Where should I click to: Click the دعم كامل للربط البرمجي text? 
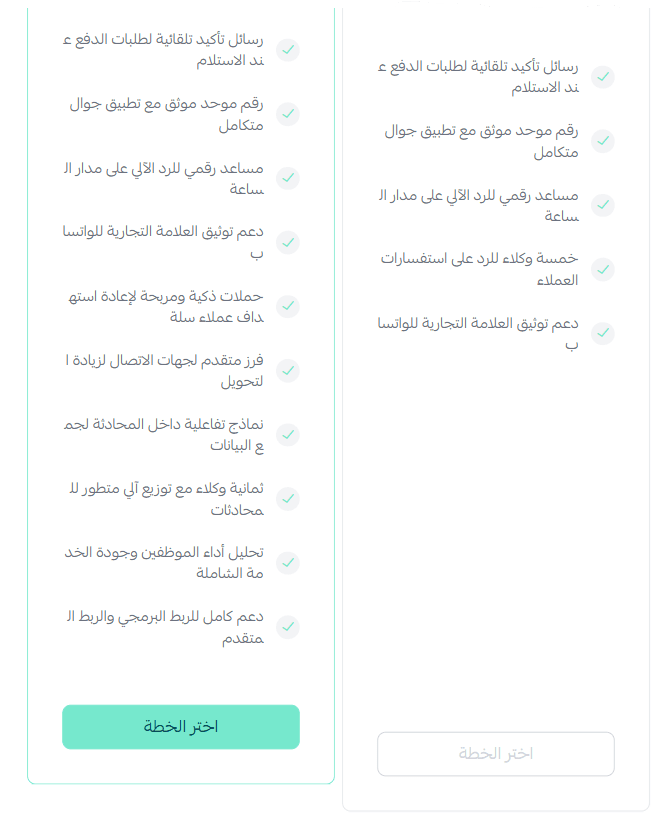tap(166, 627)
